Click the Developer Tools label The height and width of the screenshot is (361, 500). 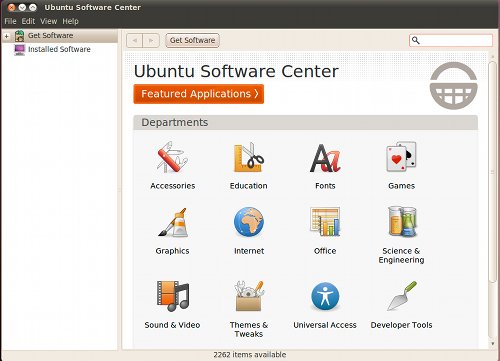coord(401,325)
